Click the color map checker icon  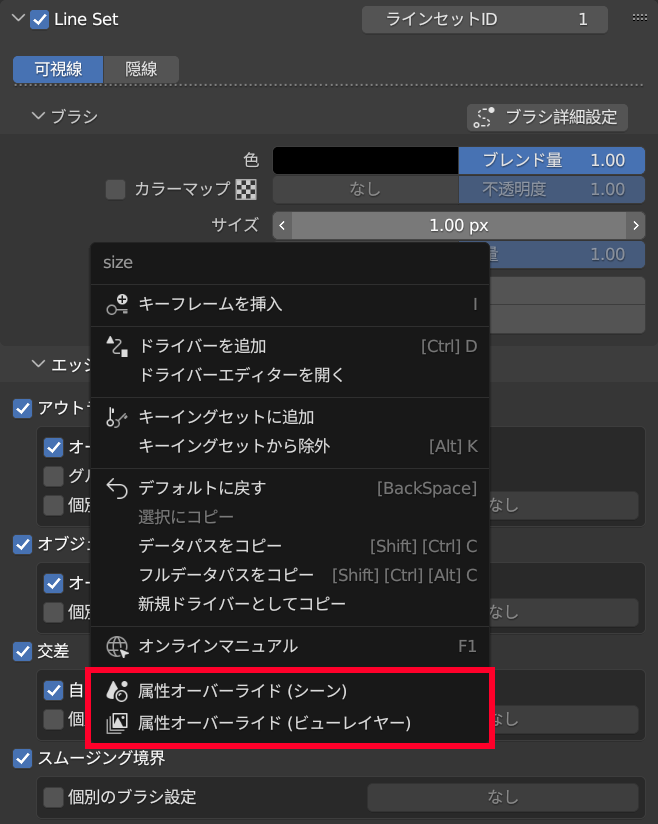pyautogui.click(x=246, y=189)
